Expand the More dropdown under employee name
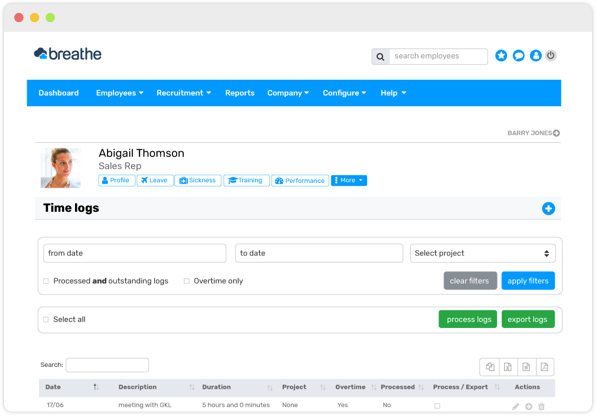The width and height of the screenshot is (596, 416). 349,180
